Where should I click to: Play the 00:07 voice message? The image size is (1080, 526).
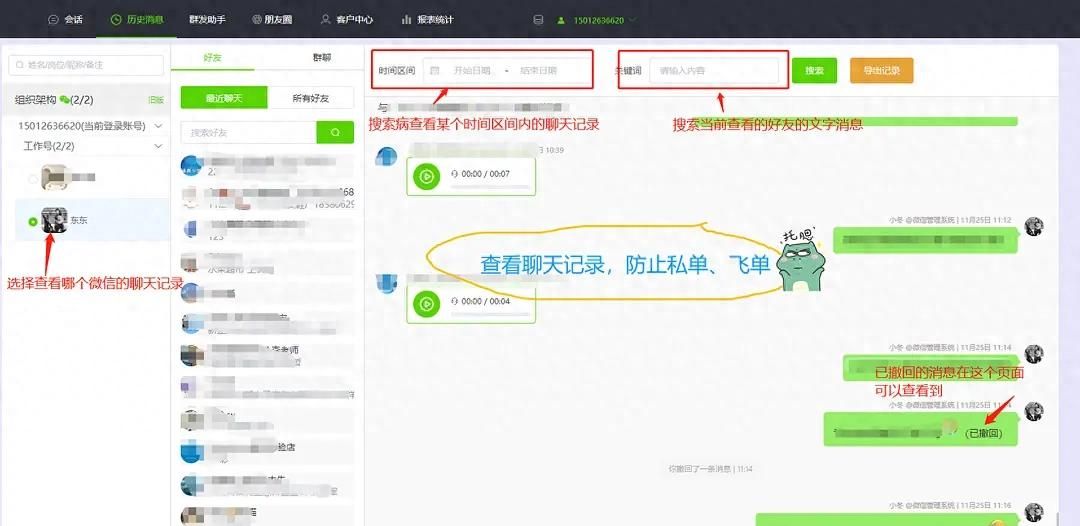coord(426,177)
